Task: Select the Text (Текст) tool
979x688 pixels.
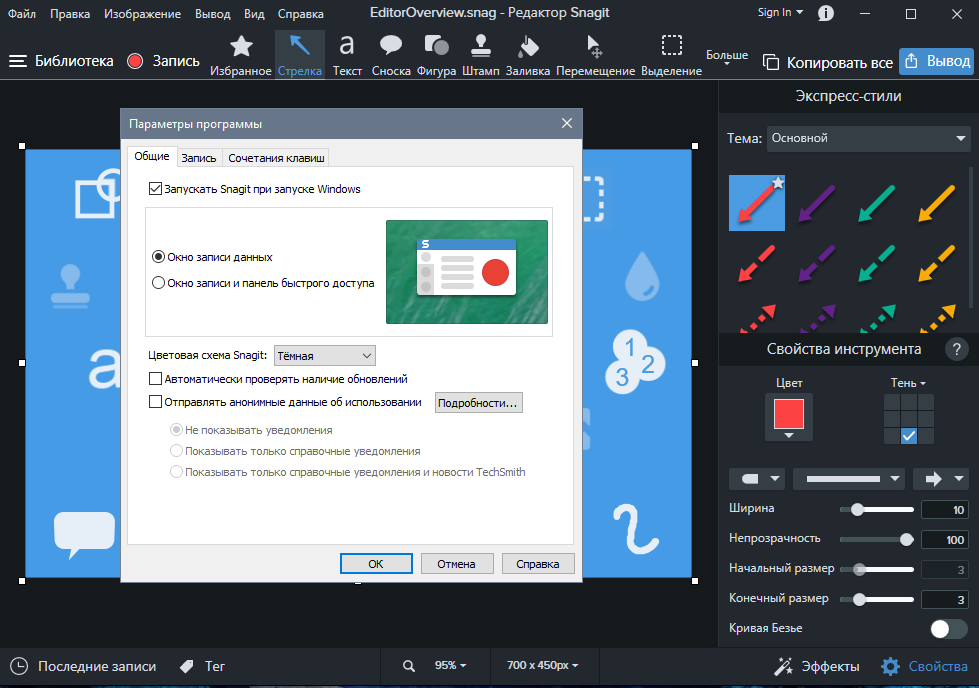Action: pyautogui.click(x=347, y=55)
